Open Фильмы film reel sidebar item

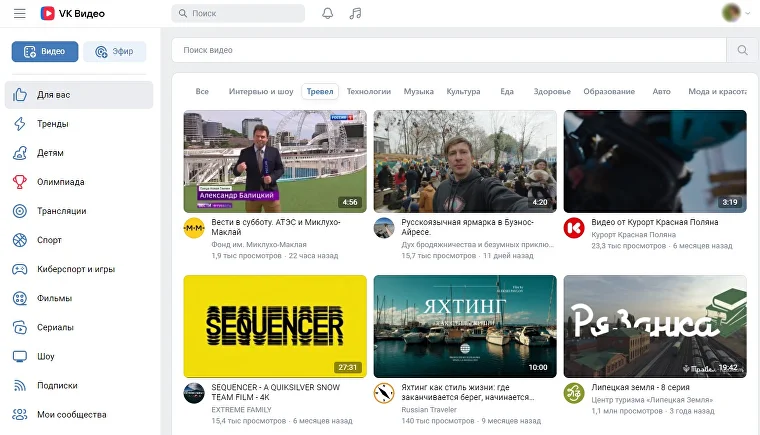click(54, 298)
